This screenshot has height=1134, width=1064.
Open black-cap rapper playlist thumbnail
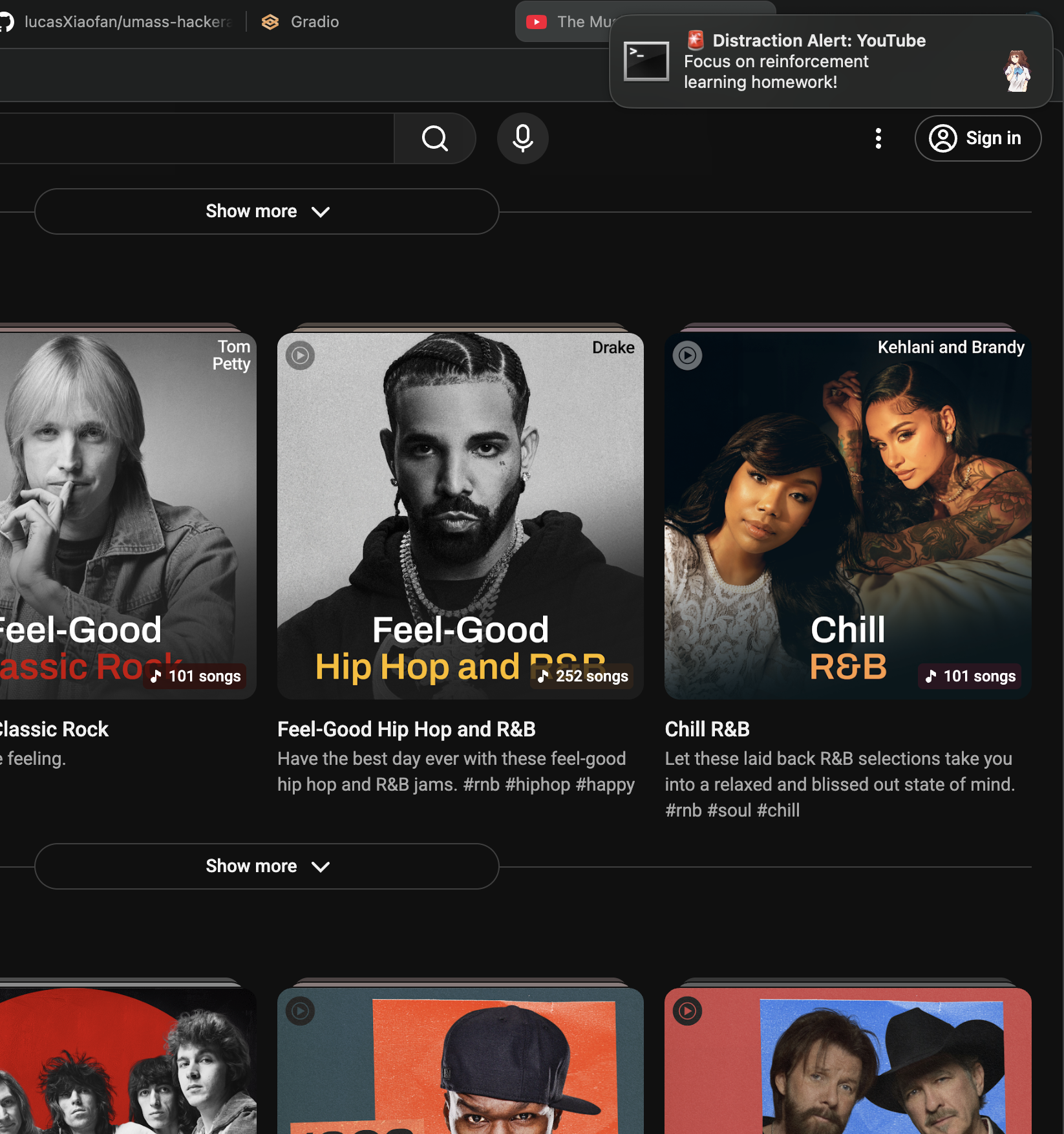point(460,1061)
